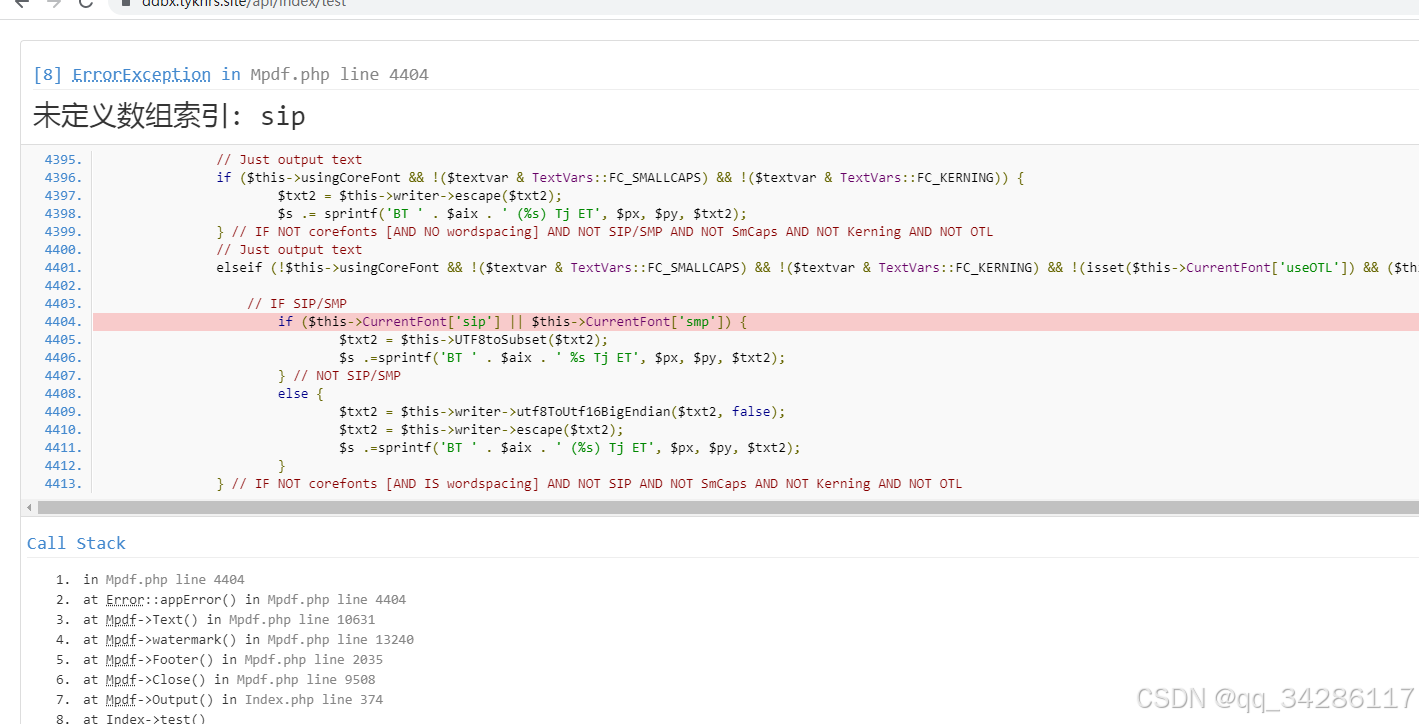Click the Mpdf link in Mpdf->watermark() entry
Image resolution: width=1419 pixels, height=724 pixels.
tap(121, 639)
